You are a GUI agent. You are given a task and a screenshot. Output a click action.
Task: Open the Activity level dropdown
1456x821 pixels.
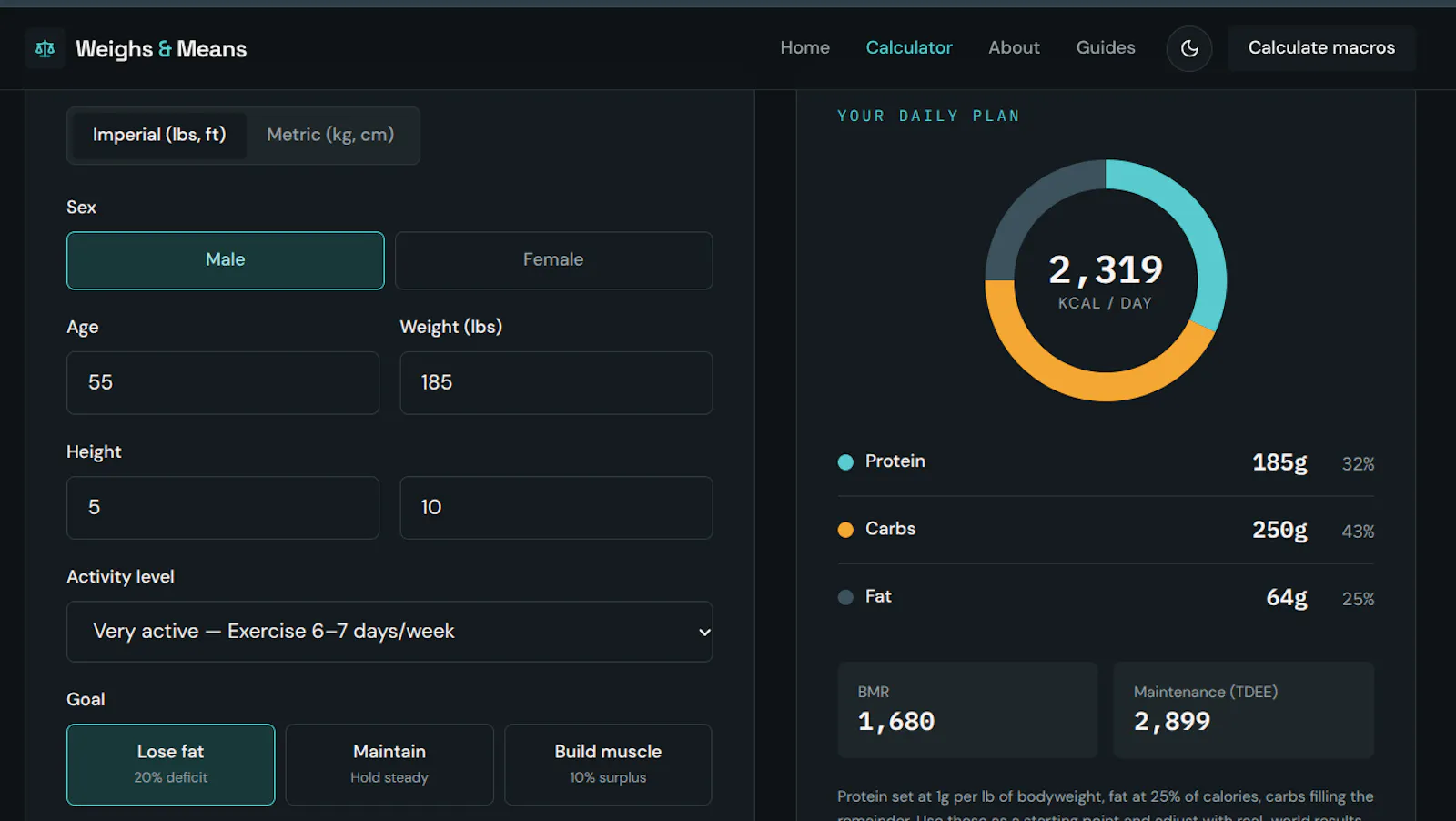click(389, 632)
